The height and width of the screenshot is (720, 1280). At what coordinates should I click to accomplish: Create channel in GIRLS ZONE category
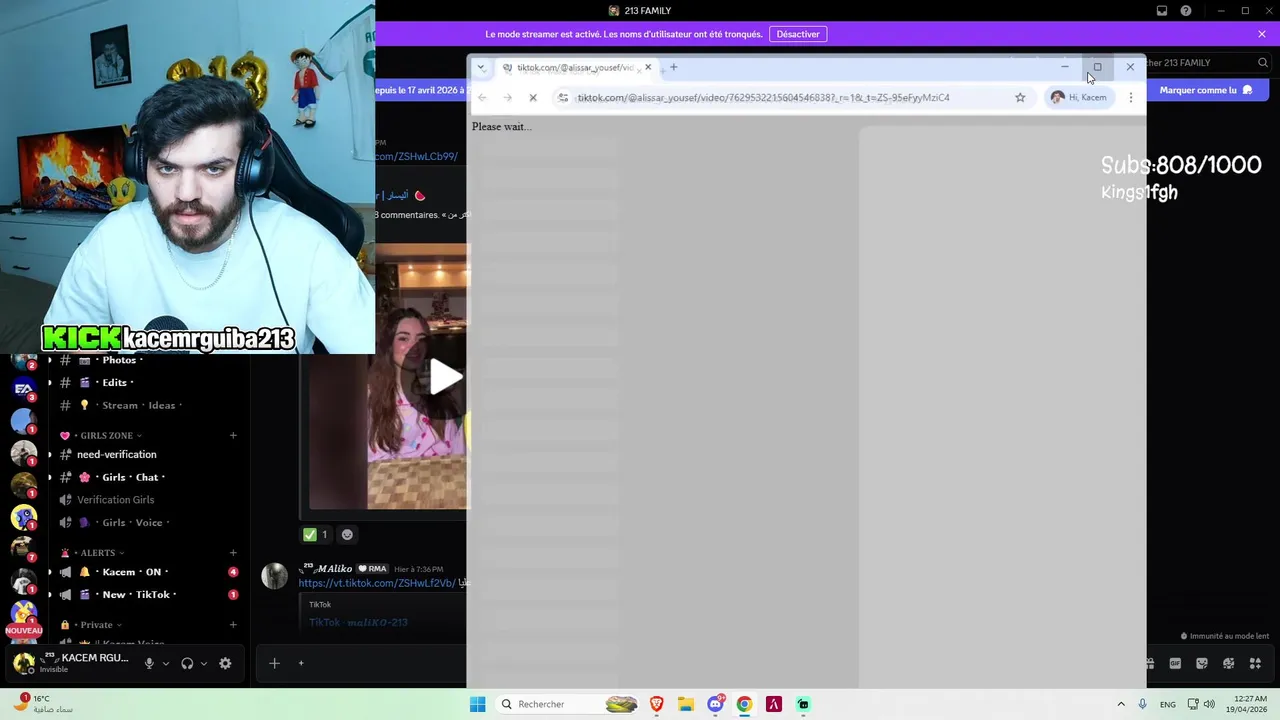pyautogui.click(x=233, y=435)
